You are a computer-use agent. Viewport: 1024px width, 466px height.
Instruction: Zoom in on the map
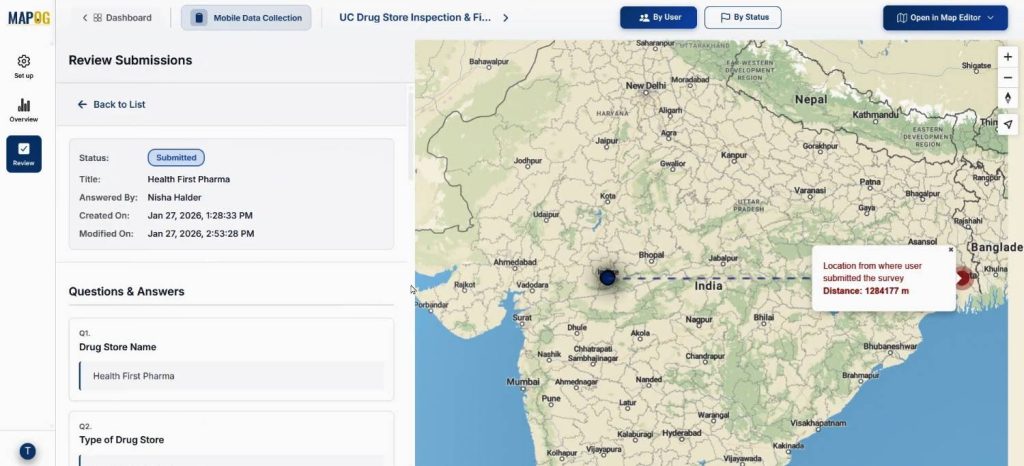pos(1008,57)
